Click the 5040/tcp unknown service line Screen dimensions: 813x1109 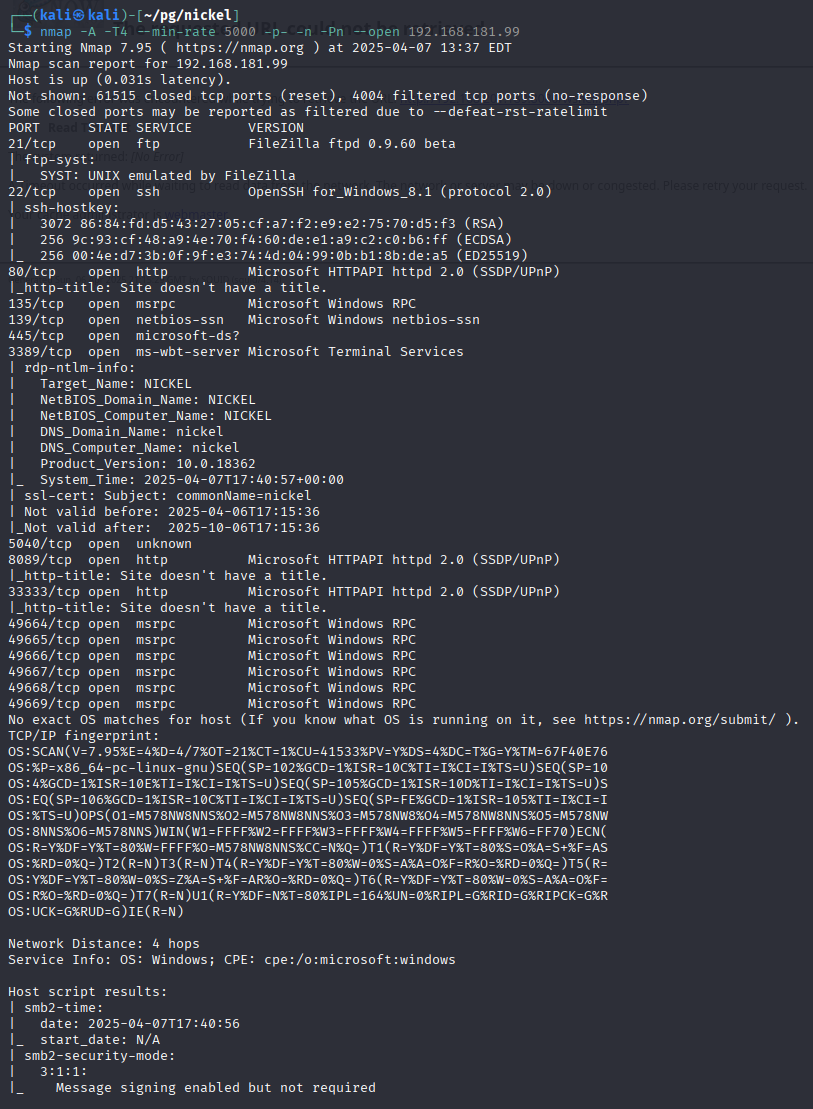[x=100, y=543]
